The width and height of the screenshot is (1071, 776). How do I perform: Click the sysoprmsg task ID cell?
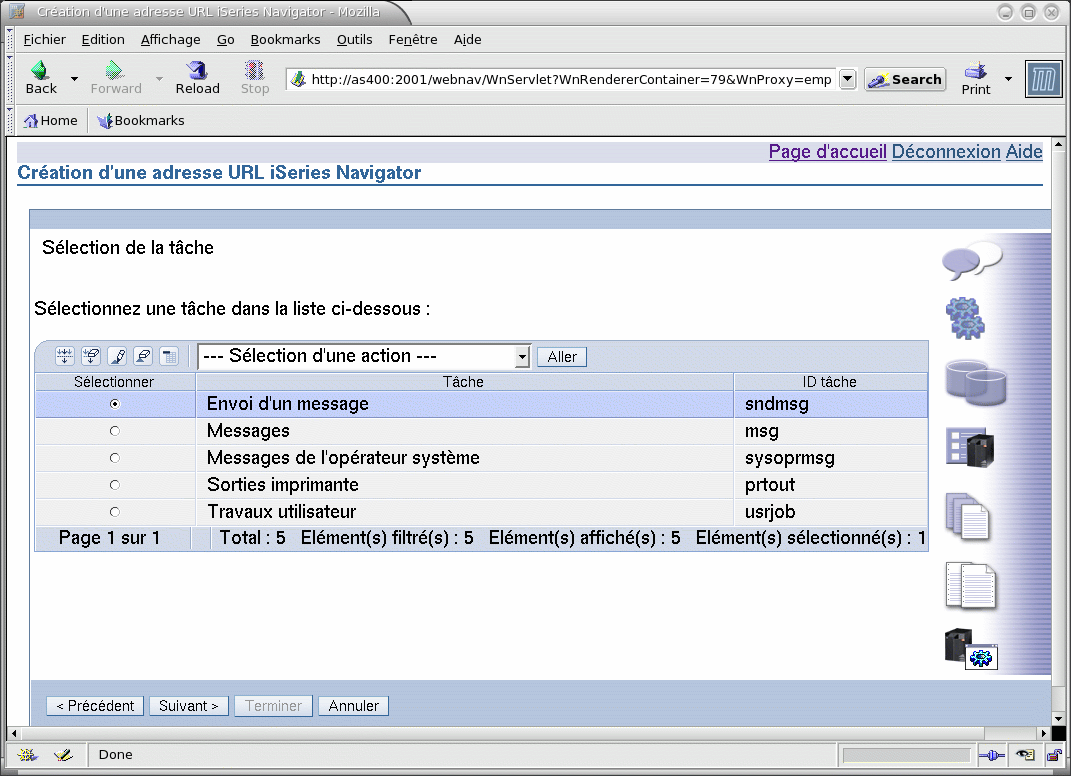[831, 458]
